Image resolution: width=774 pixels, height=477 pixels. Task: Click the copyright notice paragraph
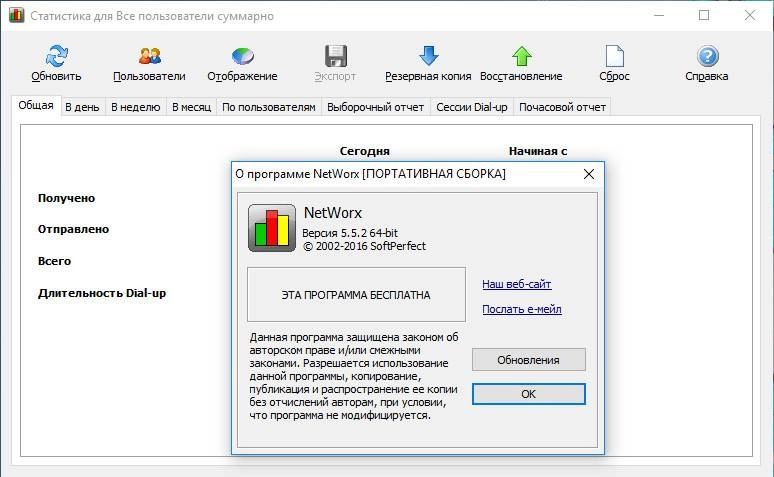coord(354,376)
